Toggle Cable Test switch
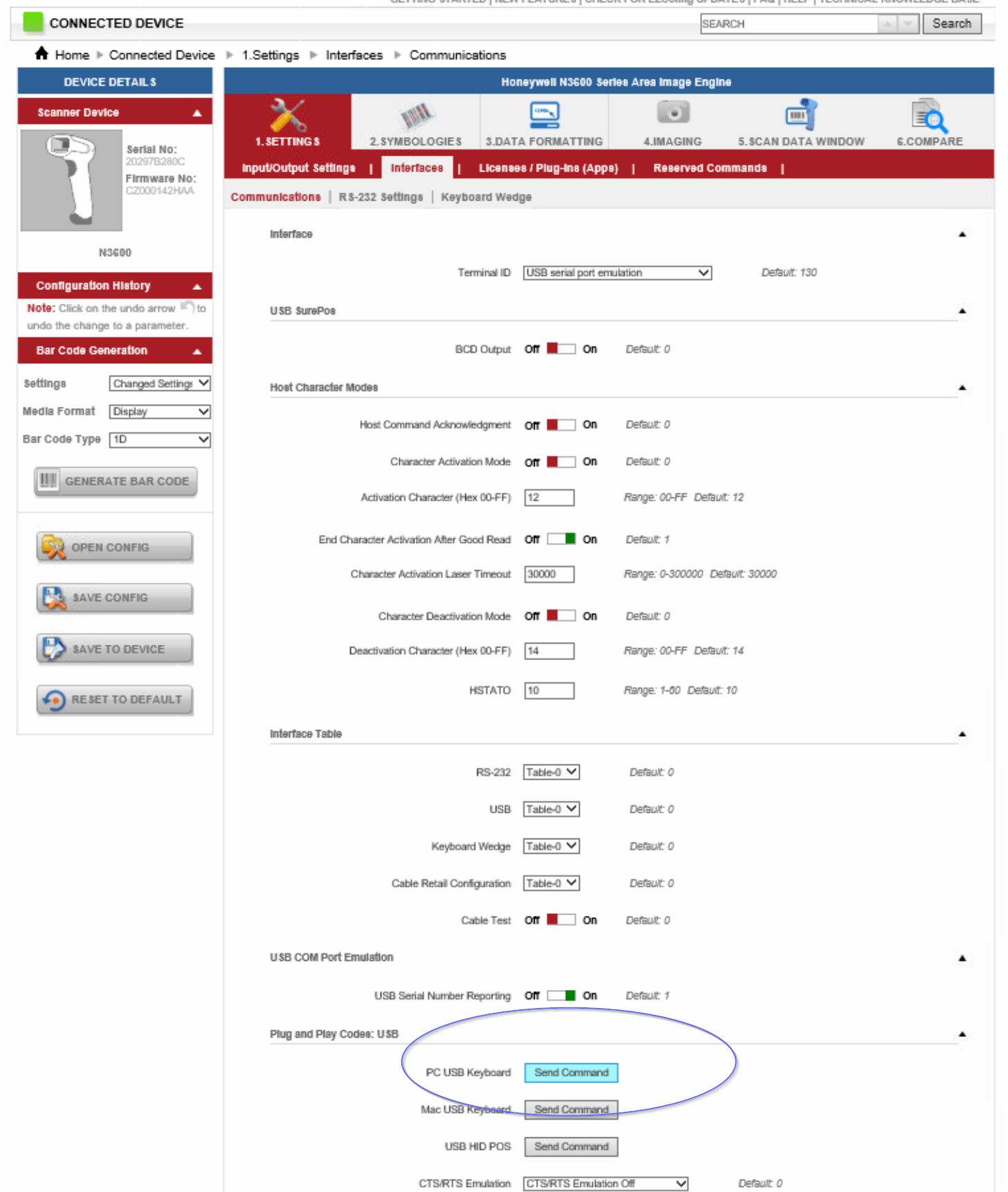The height and width of the screenshot is (1192, 1008). click(560, 919)
